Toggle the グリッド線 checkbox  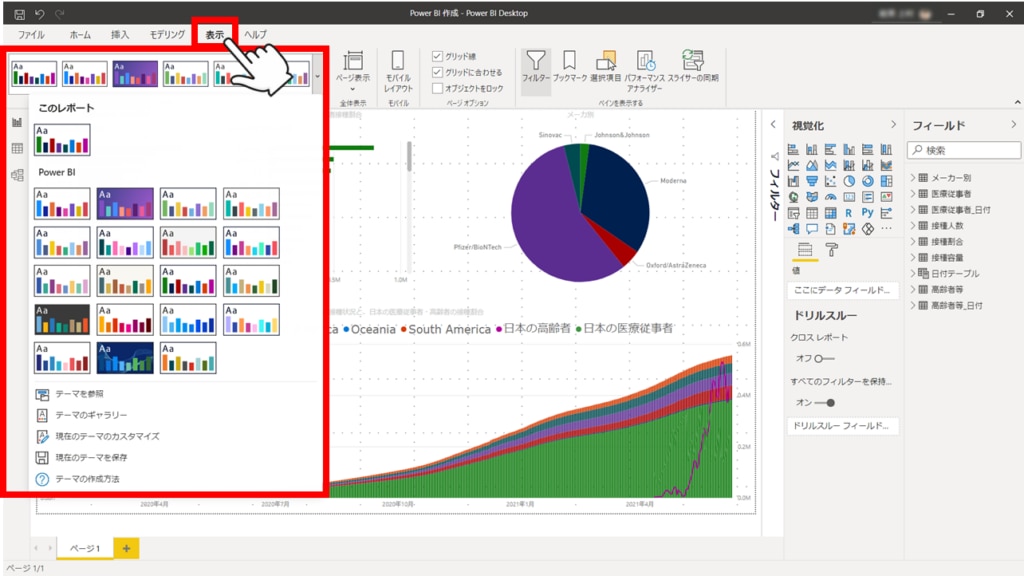pos(438,56)
